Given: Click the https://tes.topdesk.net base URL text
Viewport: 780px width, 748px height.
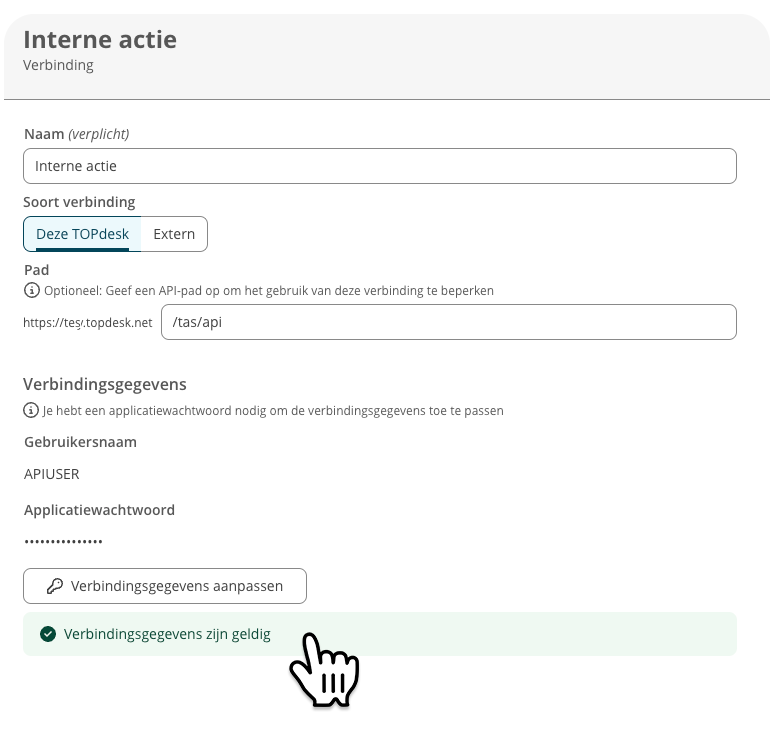Looking at the screenshot, I should pyautogui.click(x=88, y=323).
